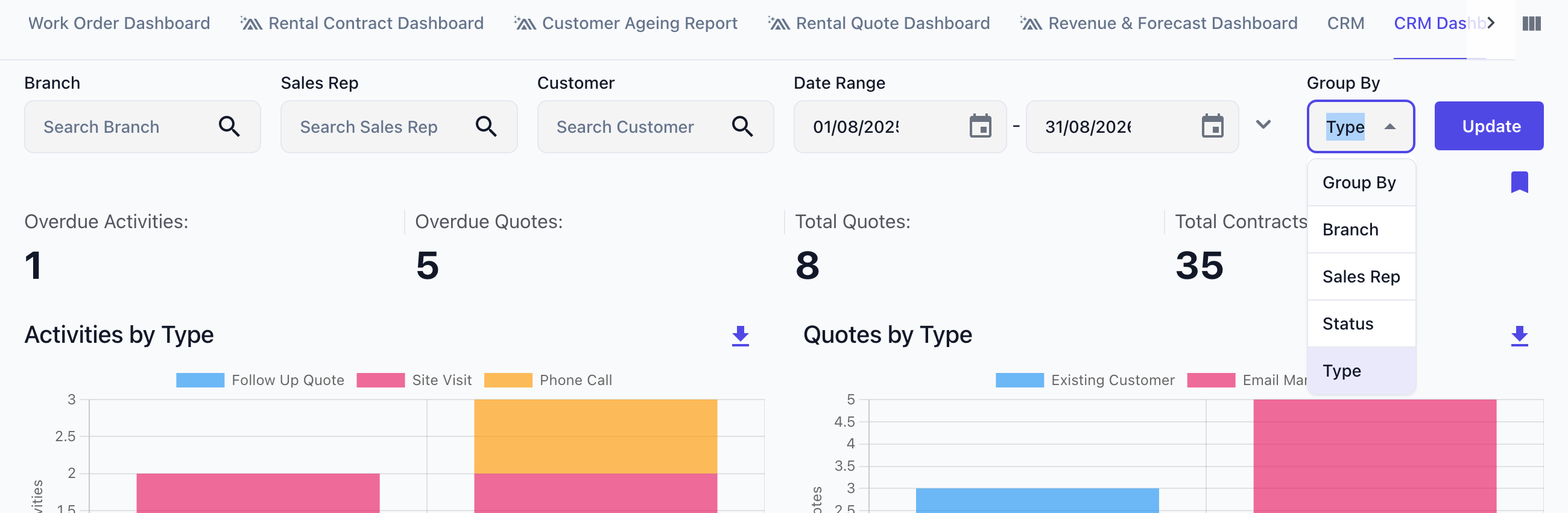Select Status in the Group By list
The width and height of the screenshot is (1568, 513).
click(1361, 323)
